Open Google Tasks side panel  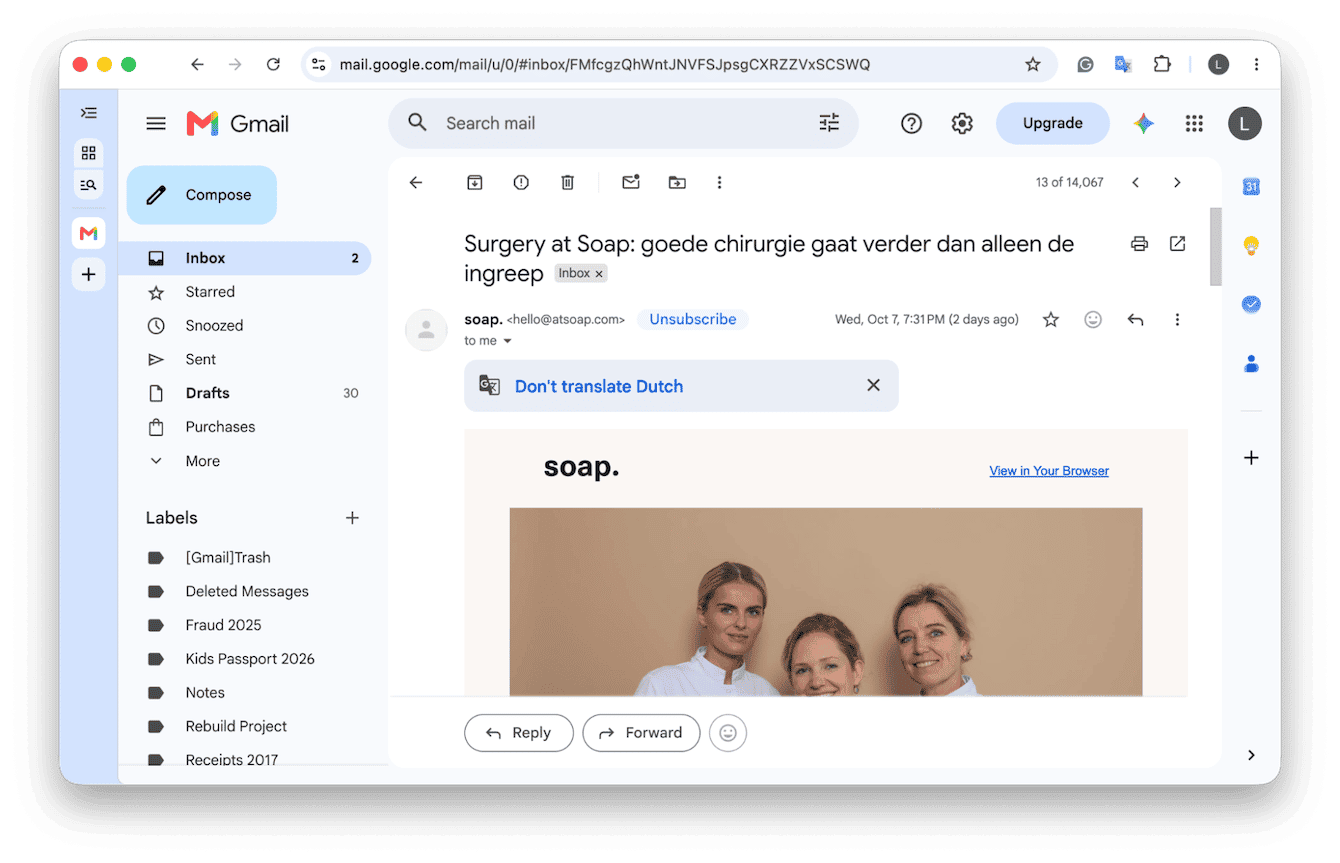tap(1251, 304)
